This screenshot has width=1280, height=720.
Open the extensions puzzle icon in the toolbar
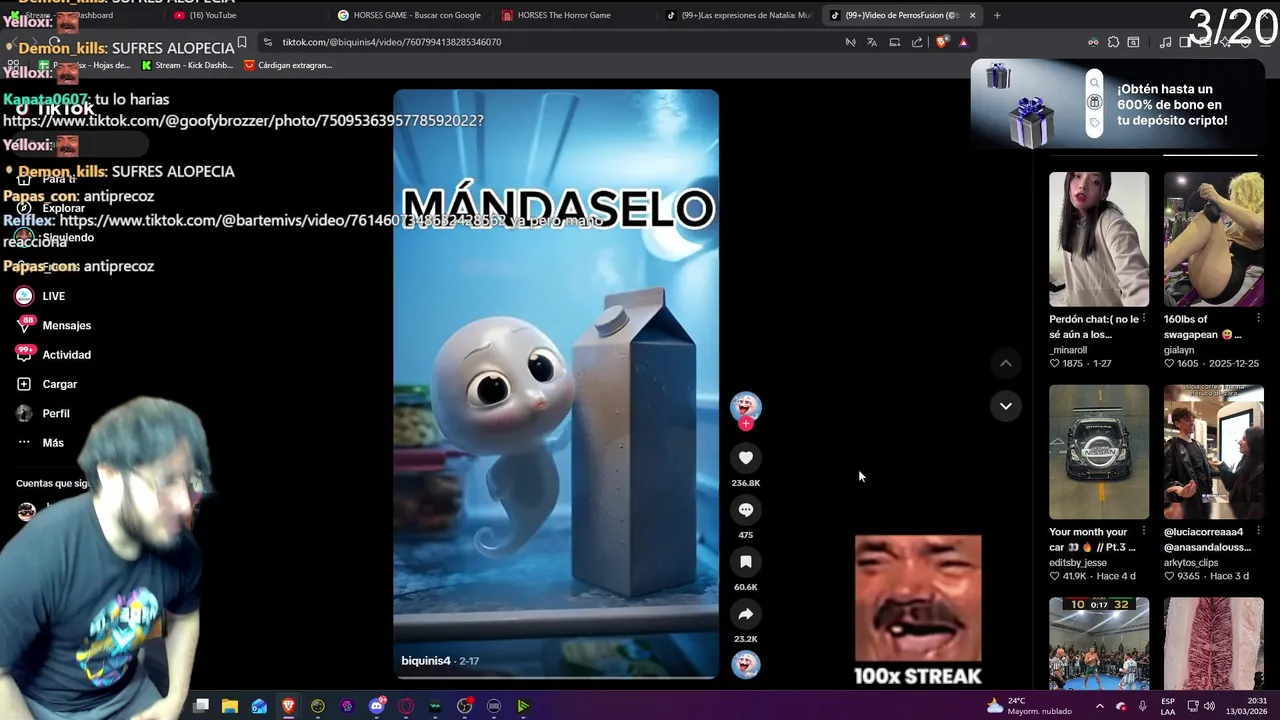[x=1113, y=42]
